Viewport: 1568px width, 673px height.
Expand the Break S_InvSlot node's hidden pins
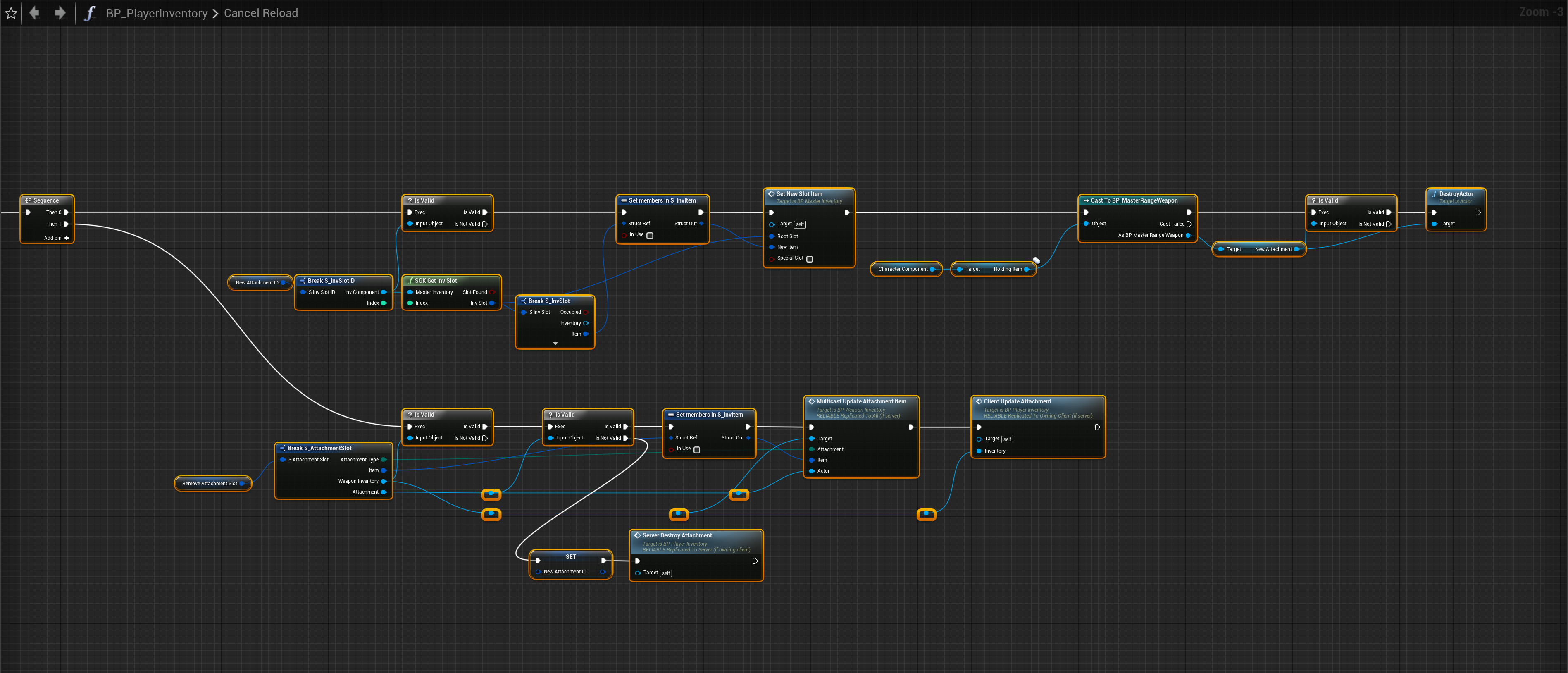pos(555,344)
